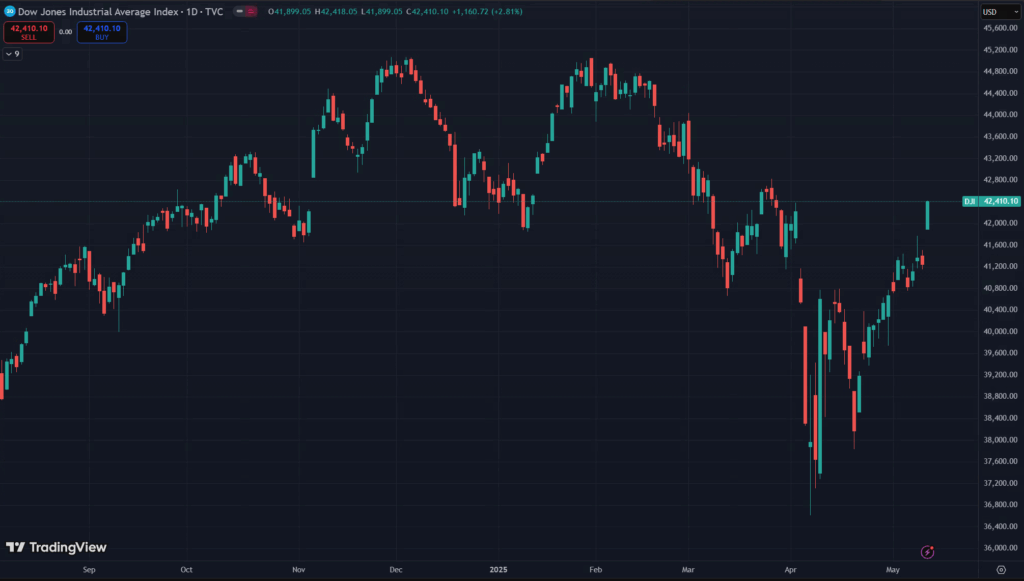Click the close value C42,410.10

(427, 12)
